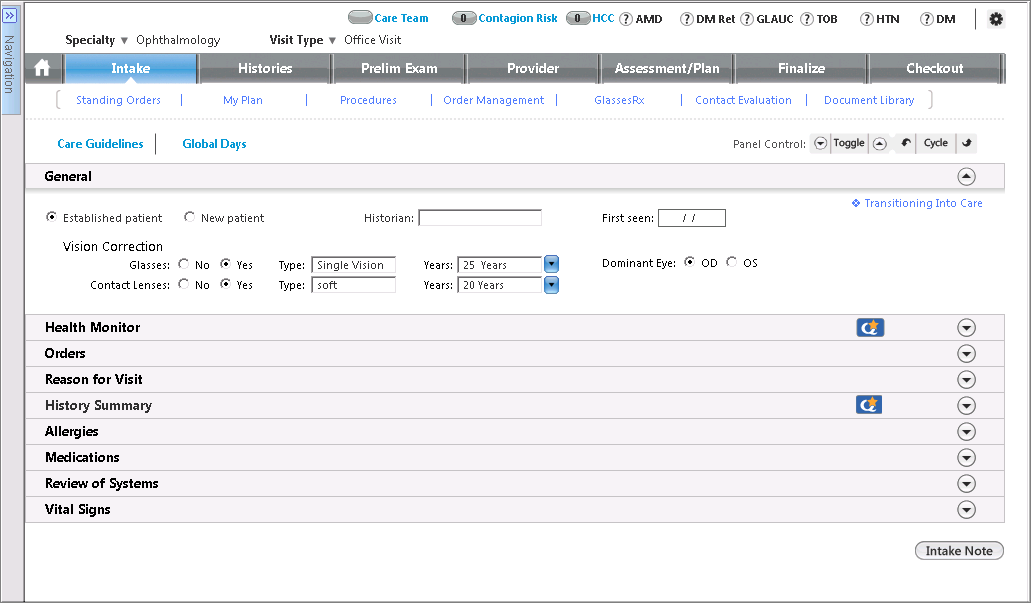Open Standing Orders link
The image size is (1031, 603).
pos(118,100)
